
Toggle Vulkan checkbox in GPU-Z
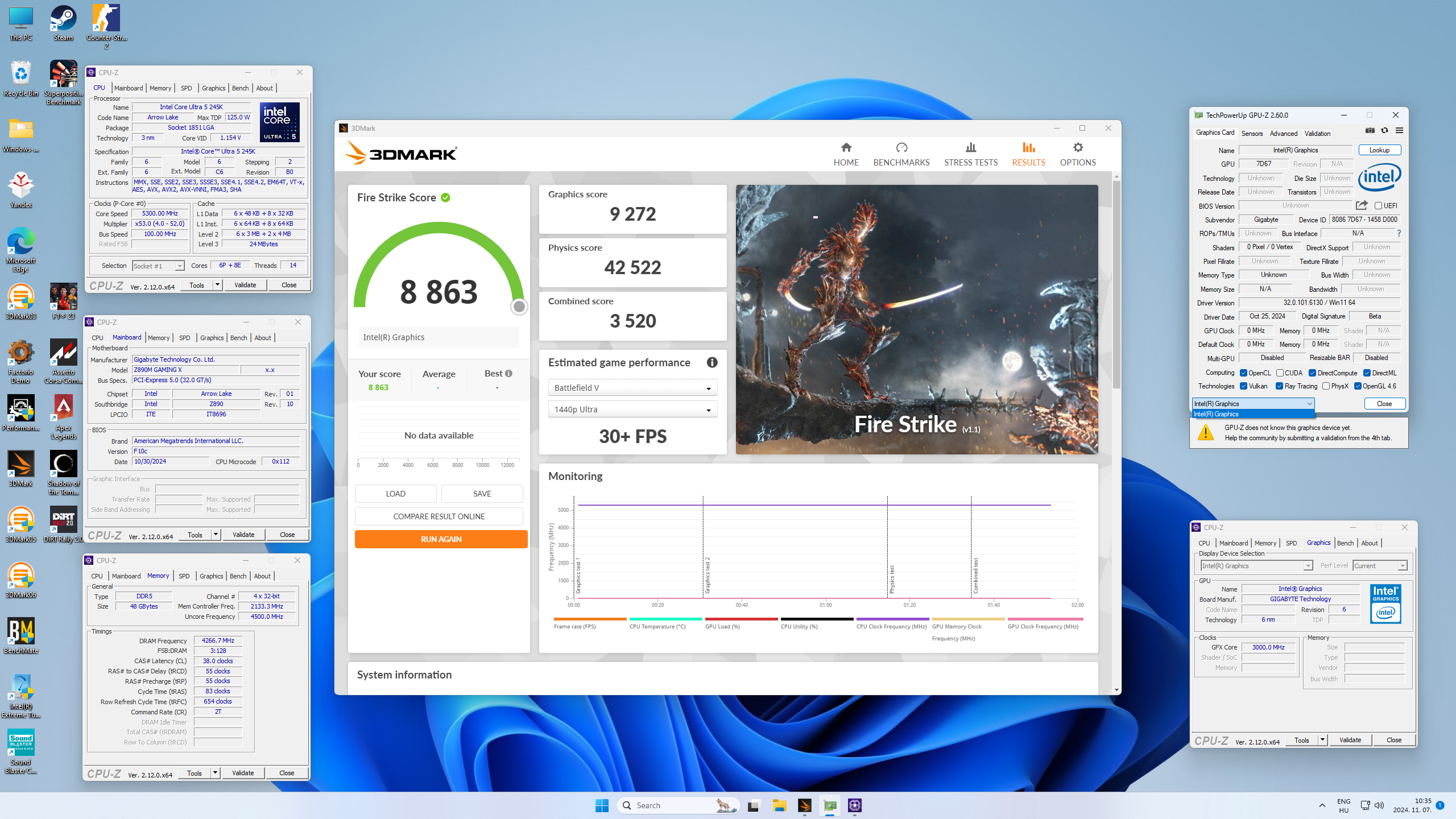coord(1244,386)
